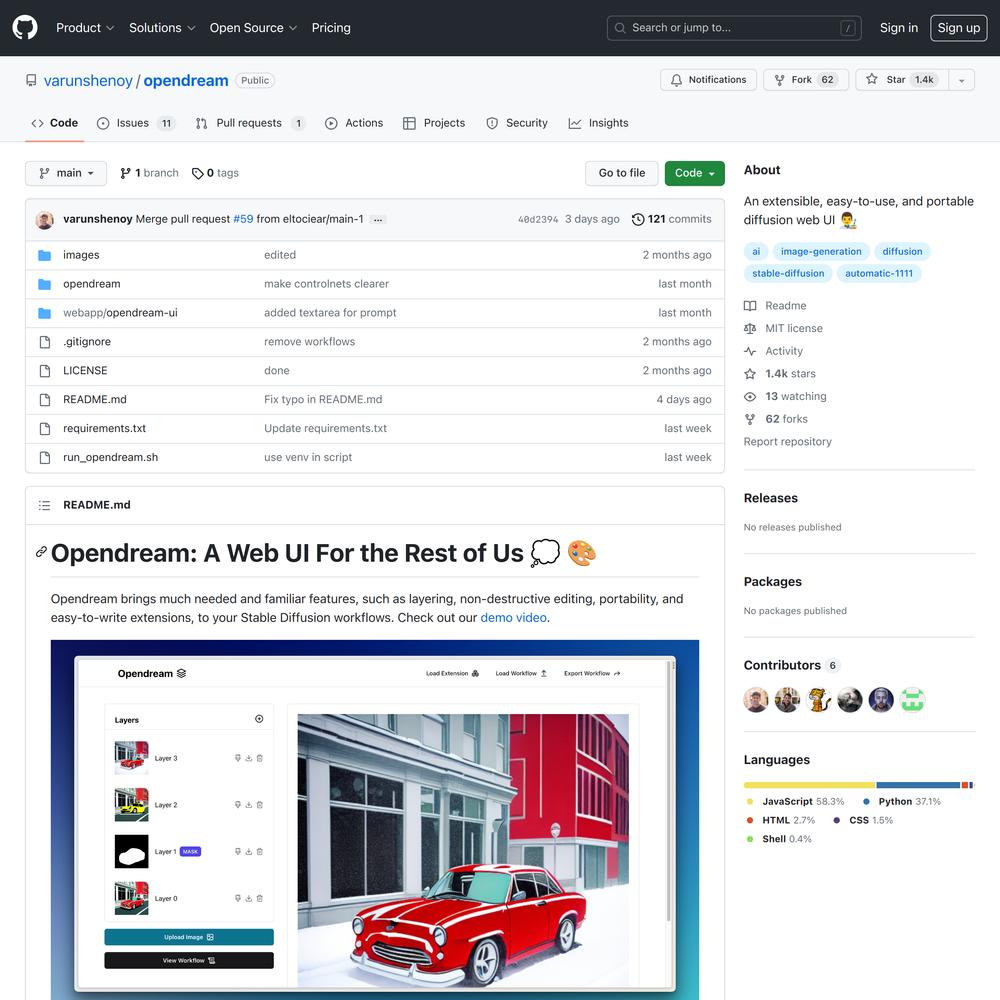Open the MIT license link

point(783,328)
